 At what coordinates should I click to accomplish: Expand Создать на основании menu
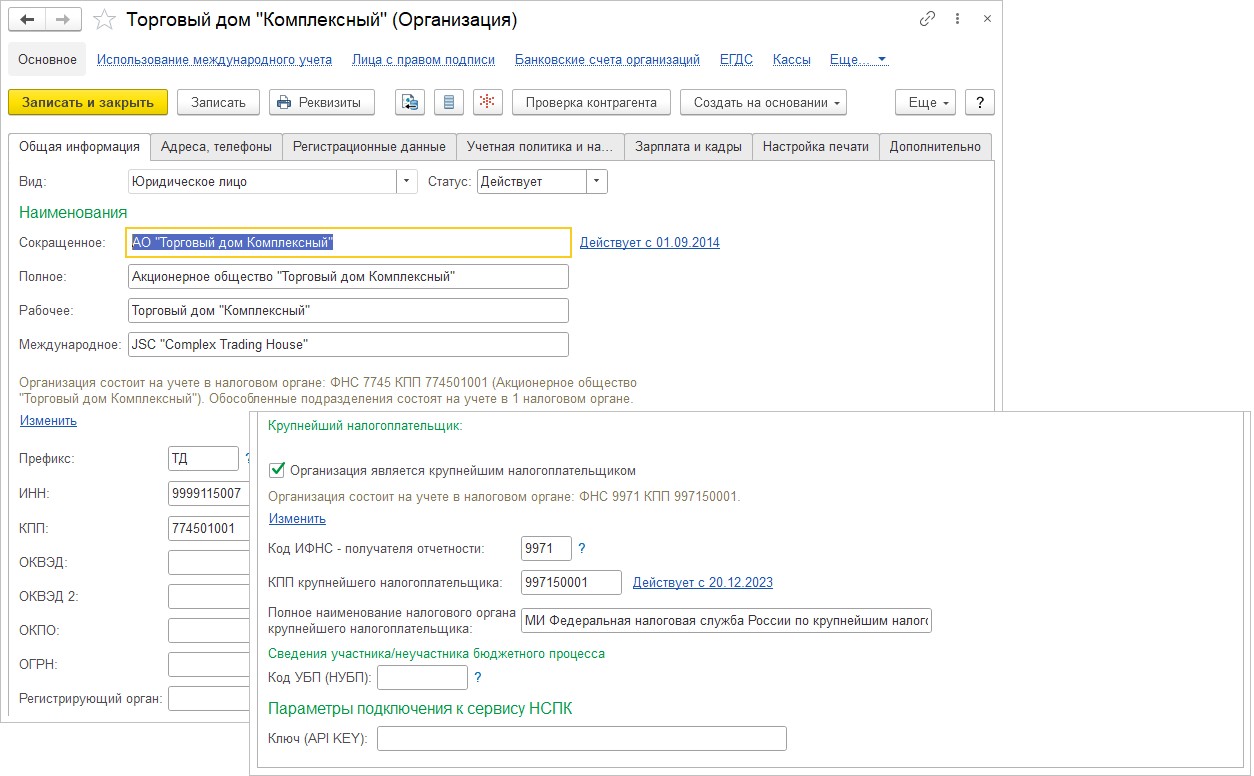pyautogui.click(x=763, y=102)
